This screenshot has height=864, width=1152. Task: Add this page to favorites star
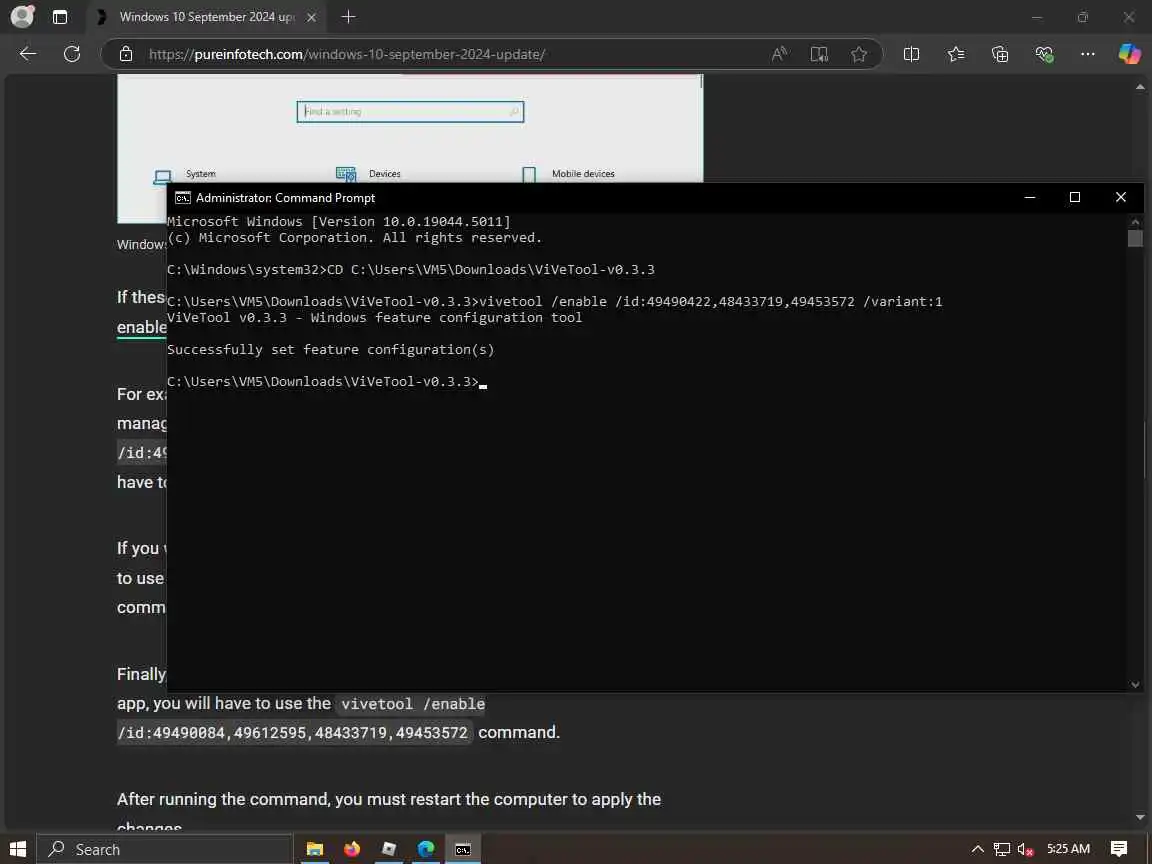(x=859, y=54)
